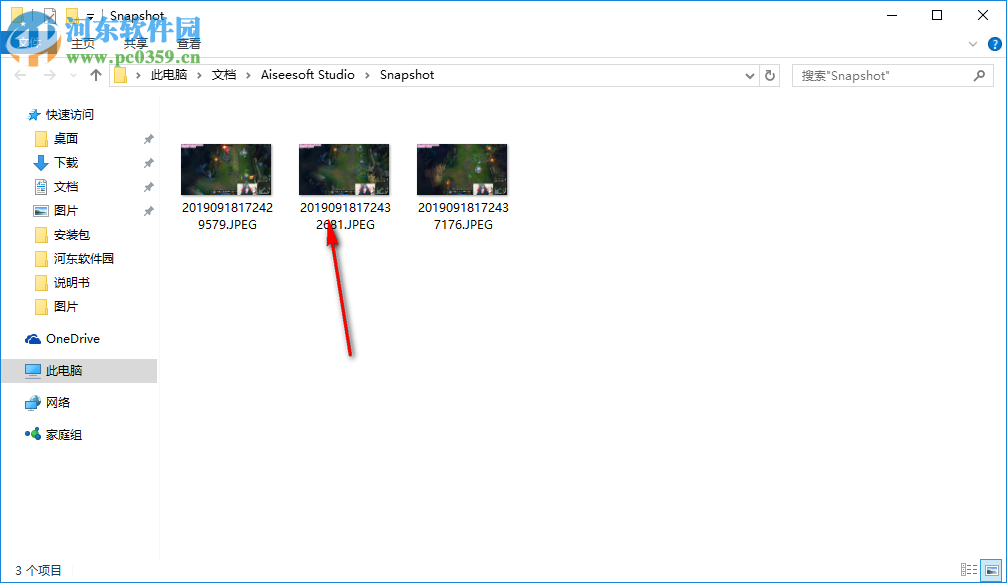1007x583 pixels.
Task: Click the Refresh icon in address bar
Action: pyautogui.click(x=768, y=74)
